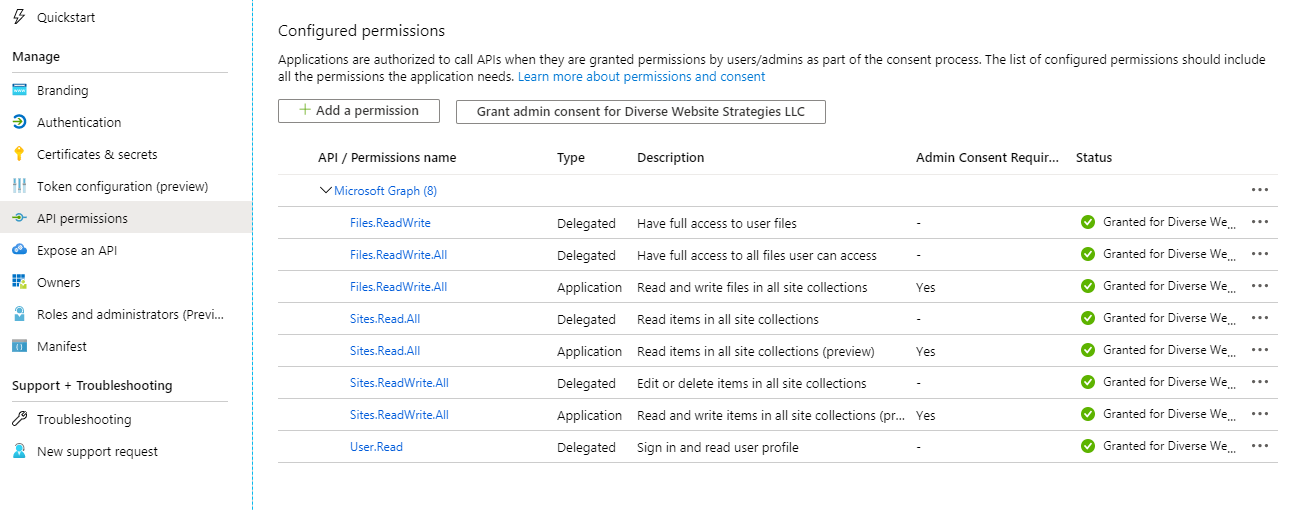Click the API / Permissions name column header

[387, 158]
